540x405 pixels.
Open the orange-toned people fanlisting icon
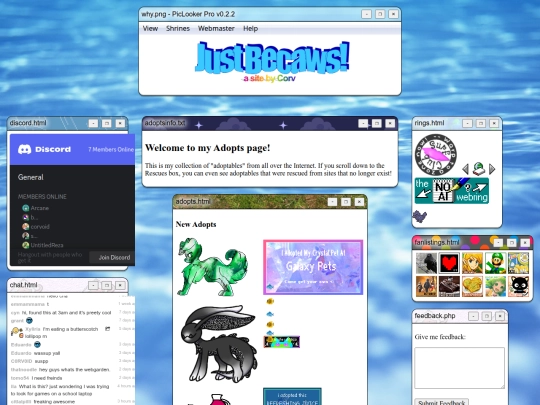point(426,286)
